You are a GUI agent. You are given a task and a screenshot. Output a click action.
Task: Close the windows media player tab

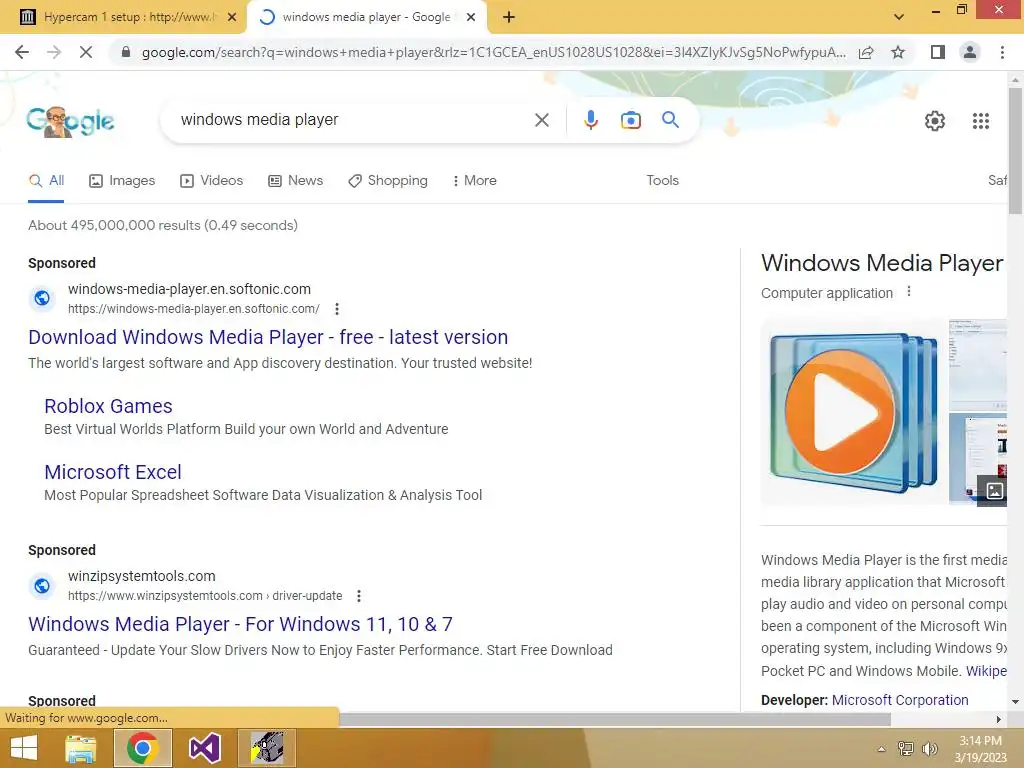coord(471,18)
